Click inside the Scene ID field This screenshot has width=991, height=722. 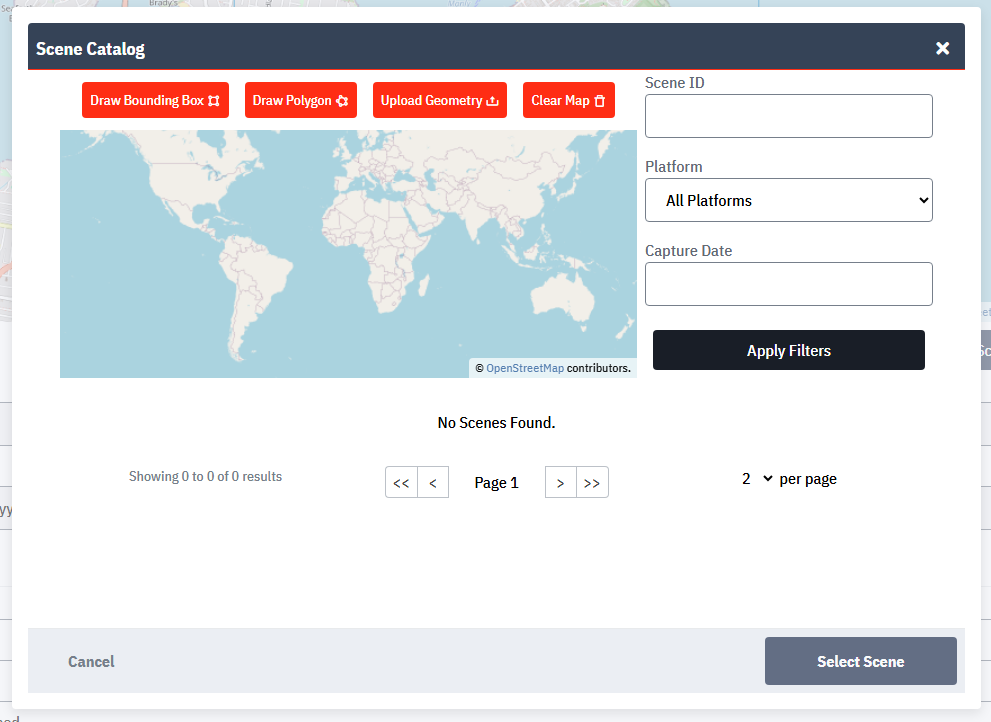tap(788, 116)
